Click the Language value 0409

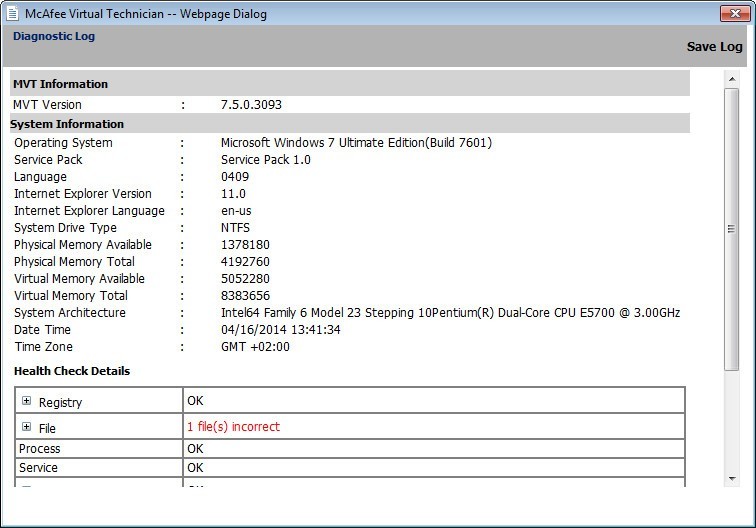[235, 177]
